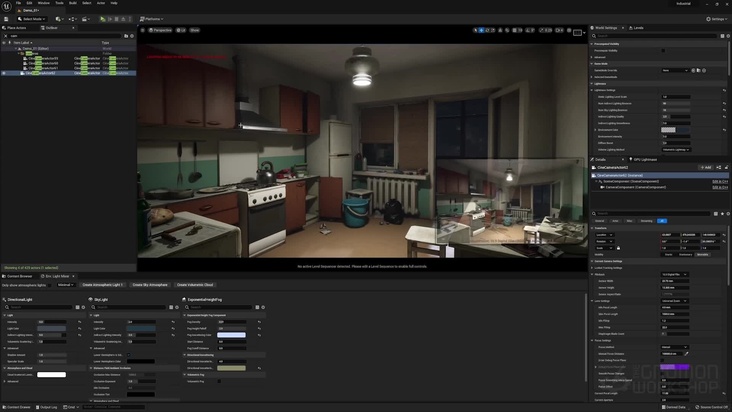Enable Volumetric Fog checkbox
Image resolution: width=732 pixels, height=412 pixels.
coord(218,380)
